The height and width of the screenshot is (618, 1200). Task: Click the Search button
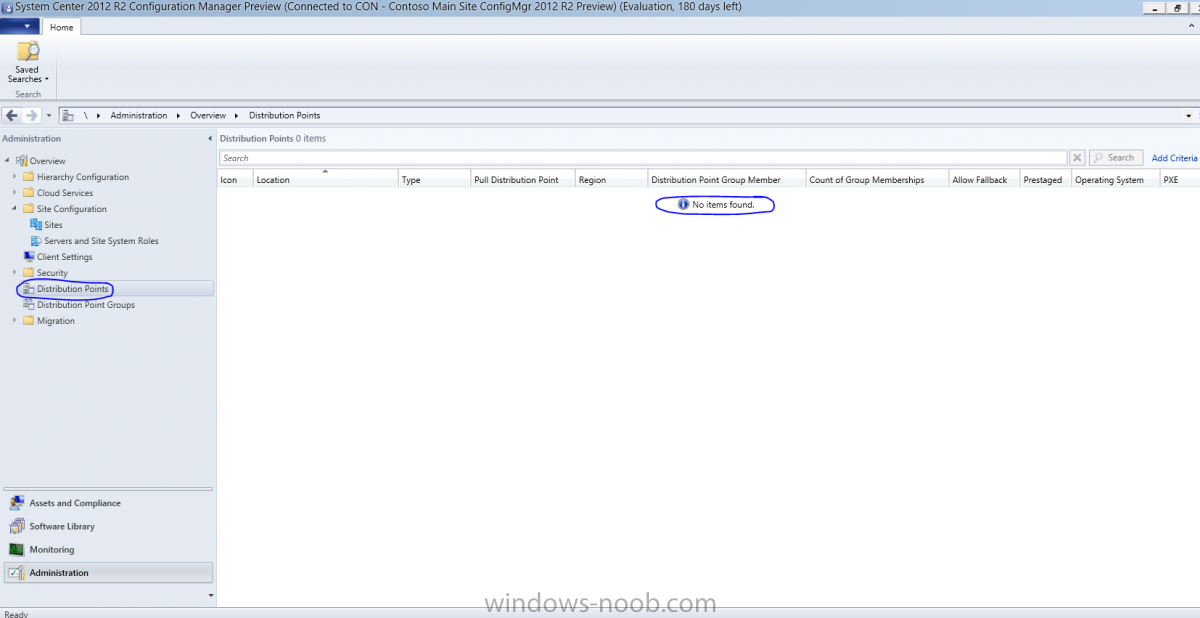pyautogui.click(x=1114, y=158)
